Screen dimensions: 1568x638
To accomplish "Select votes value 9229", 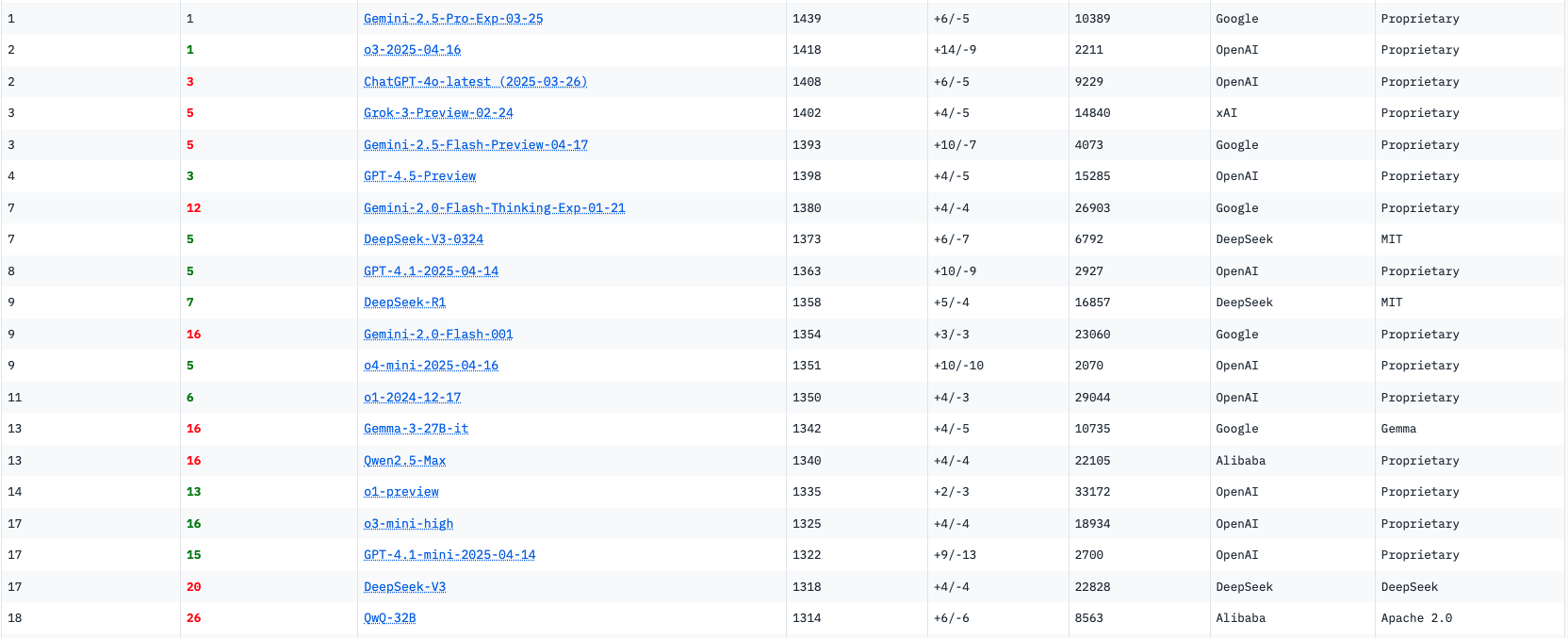I will (x=1089, y=82).
